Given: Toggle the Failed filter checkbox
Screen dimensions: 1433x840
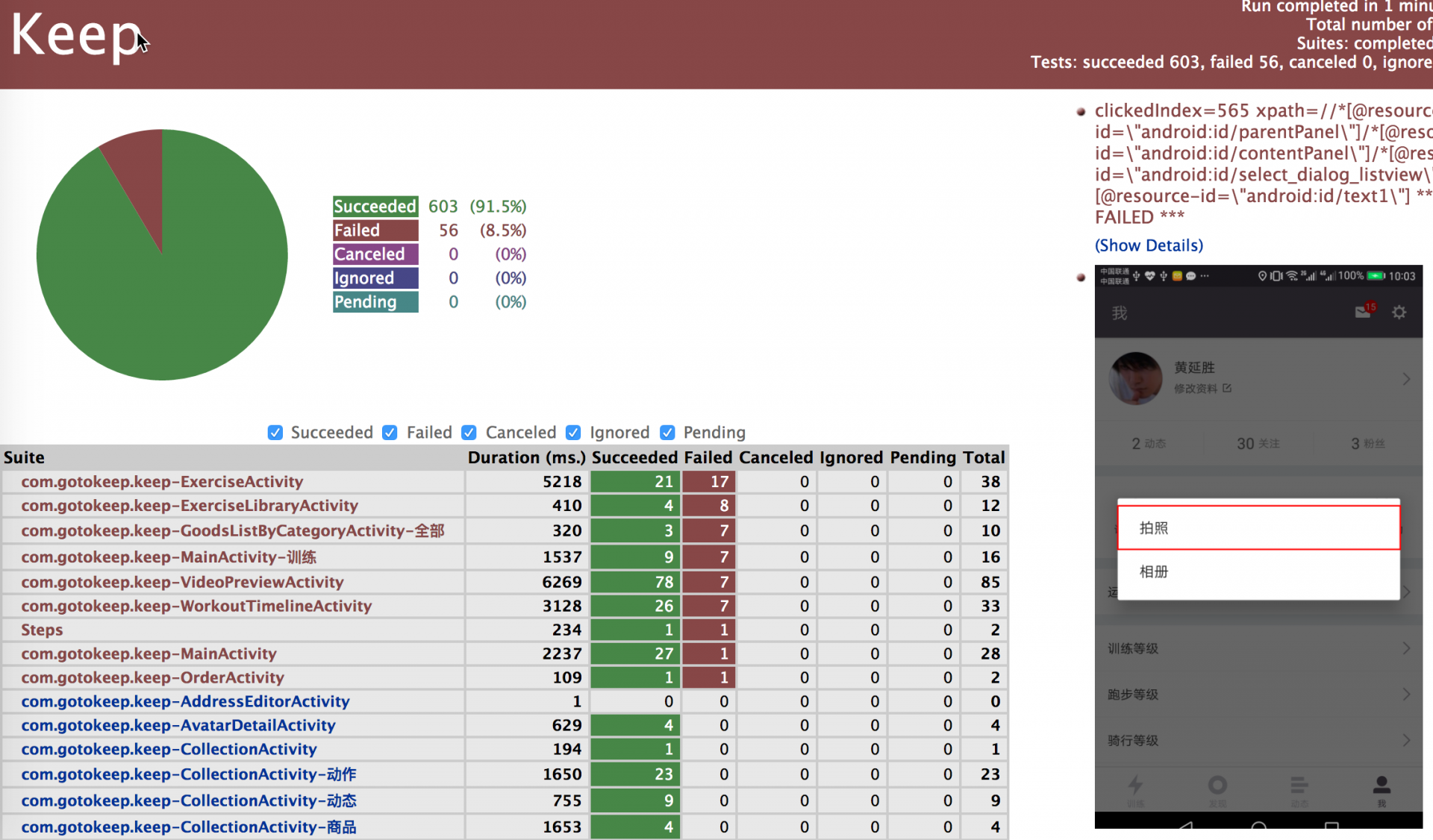Looking at the screenshot, I should 390,433.
